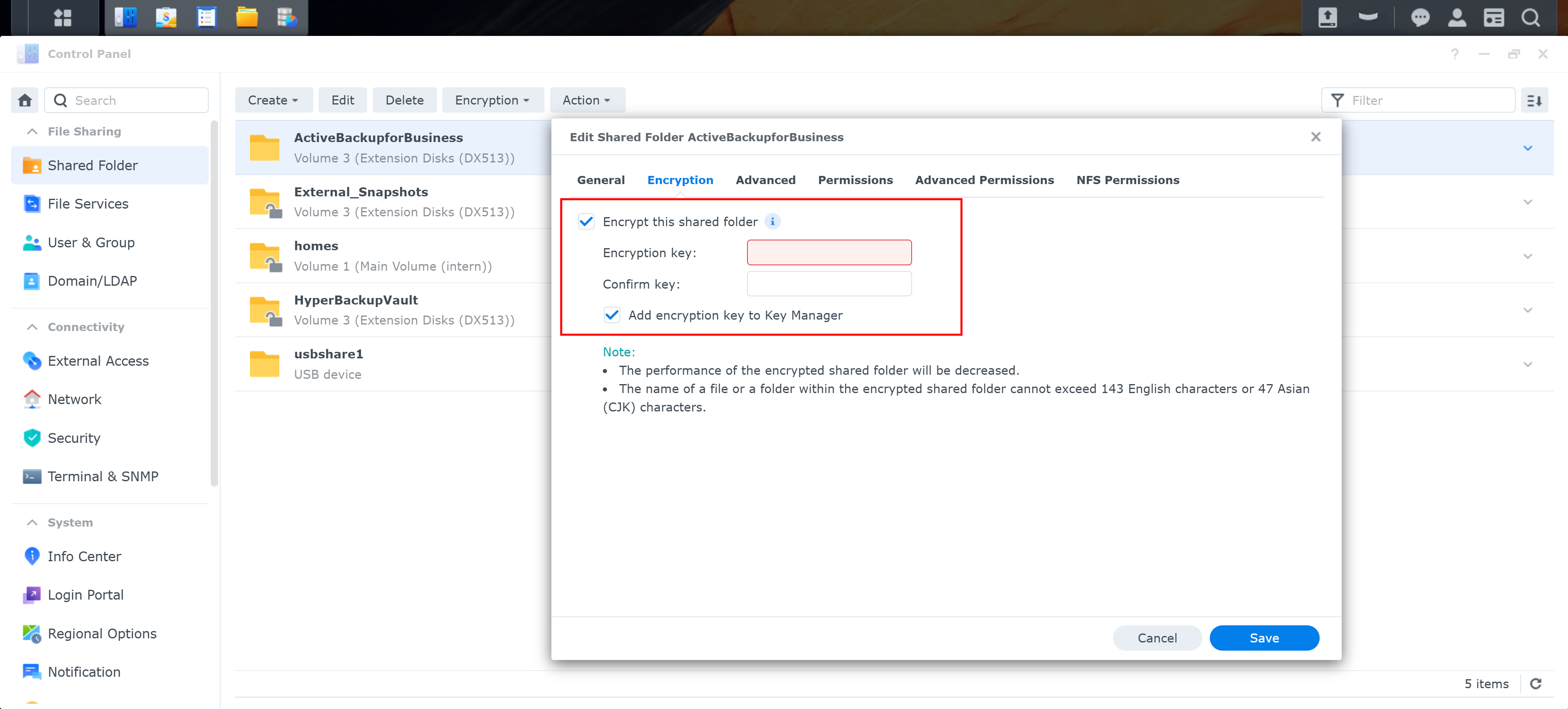The image size is (1568, 709).
Task: Click the Filter field above the folder list
Action: [x=1418, y=100]
